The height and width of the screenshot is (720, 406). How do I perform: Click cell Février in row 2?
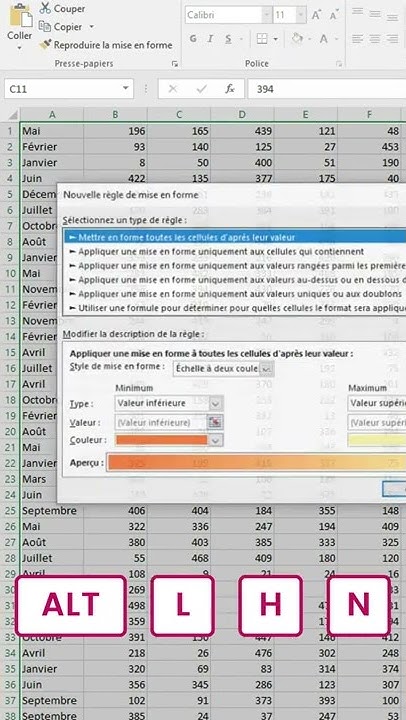51,146
